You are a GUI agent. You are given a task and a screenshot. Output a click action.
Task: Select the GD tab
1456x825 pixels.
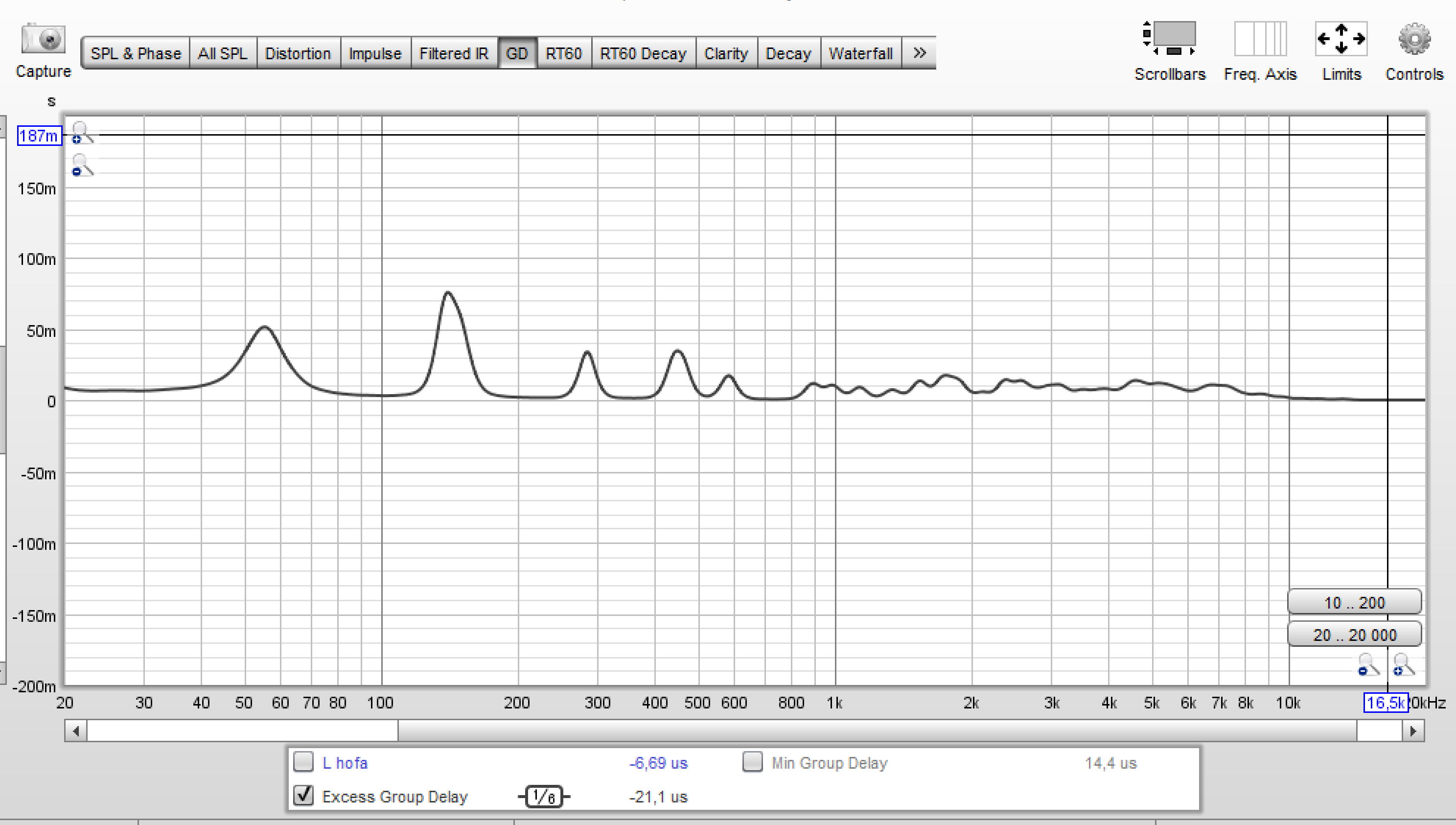517,53
